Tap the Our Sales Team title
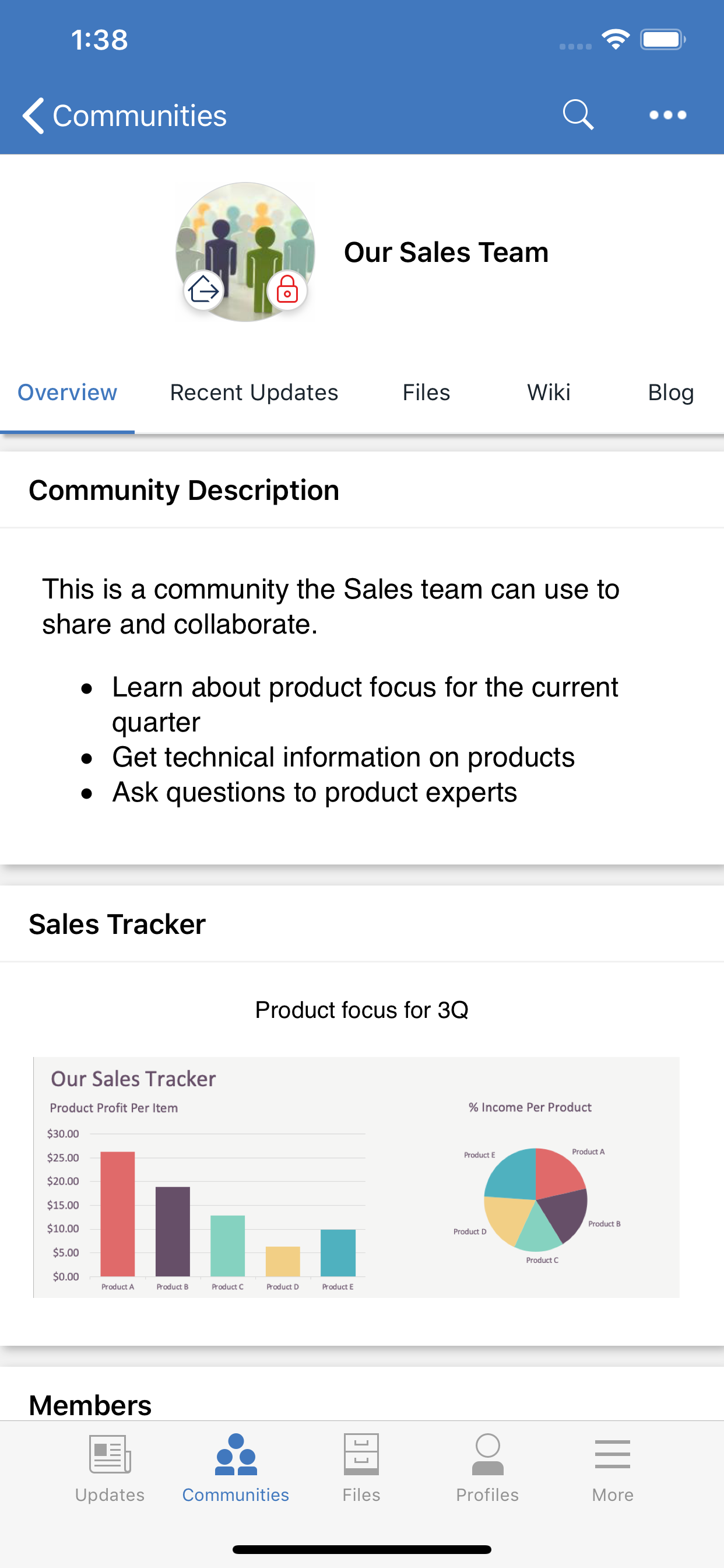Screen dimensions: 724x1568 coord(446,252)
